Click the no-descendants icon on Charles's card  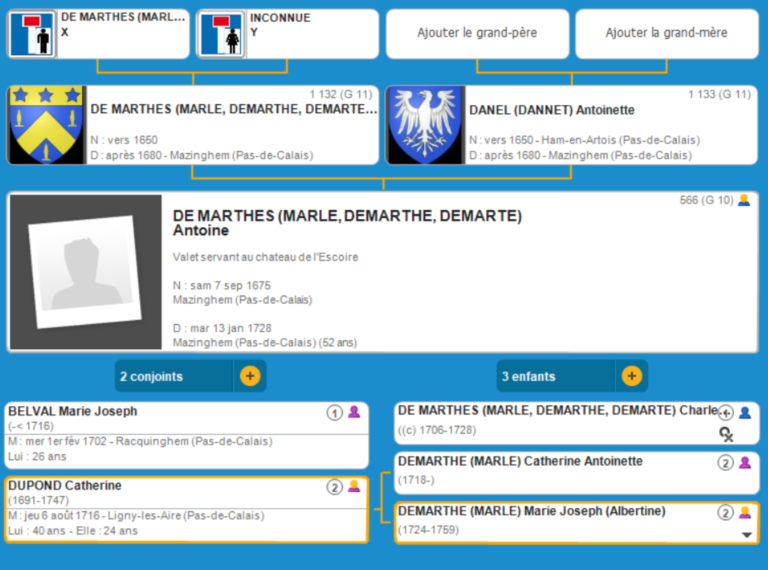[x=727, y=433]
